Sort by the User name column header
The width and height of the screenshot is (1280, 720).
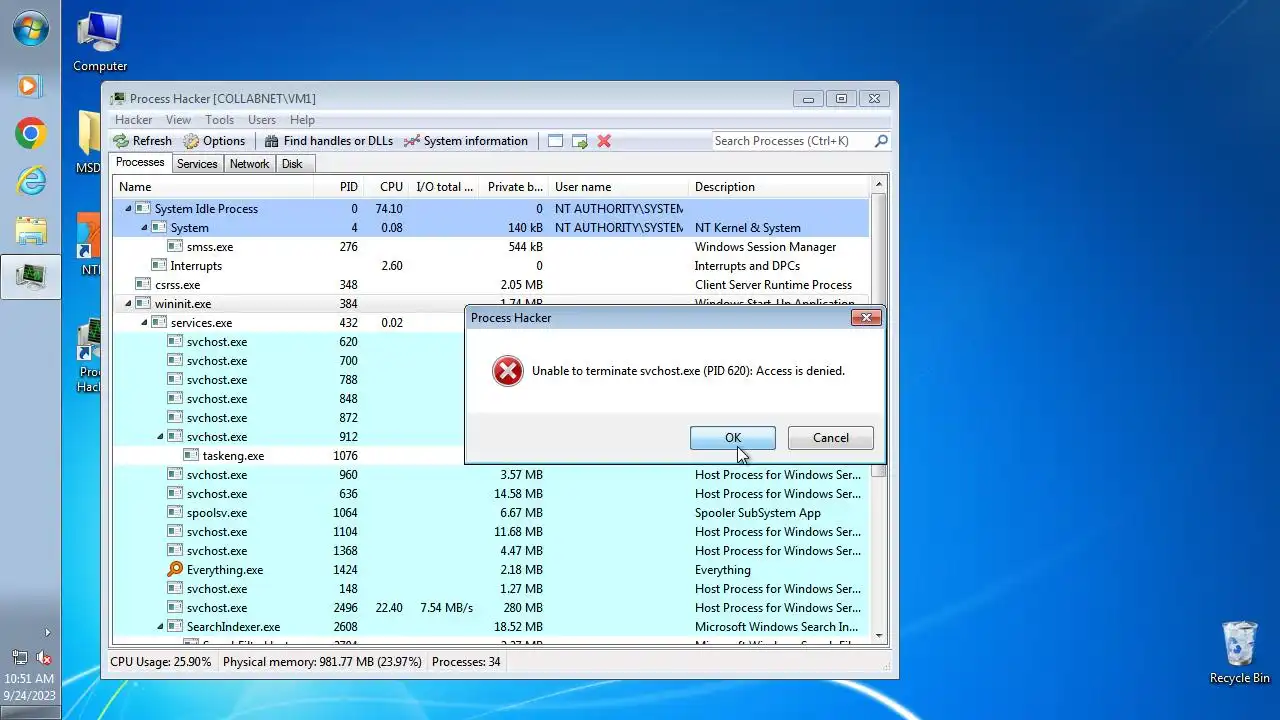point(619,187)
